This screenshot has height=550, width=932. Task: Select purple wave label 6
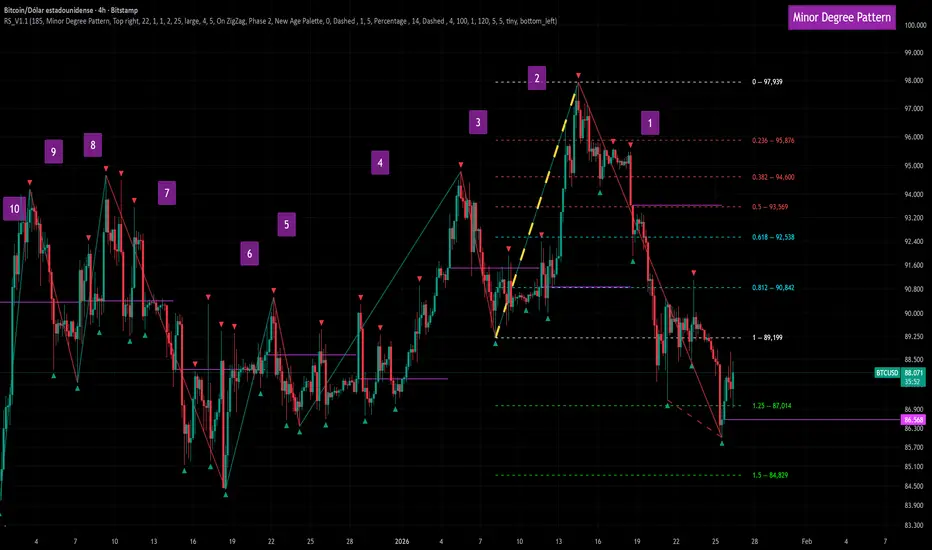coord(250,253)
